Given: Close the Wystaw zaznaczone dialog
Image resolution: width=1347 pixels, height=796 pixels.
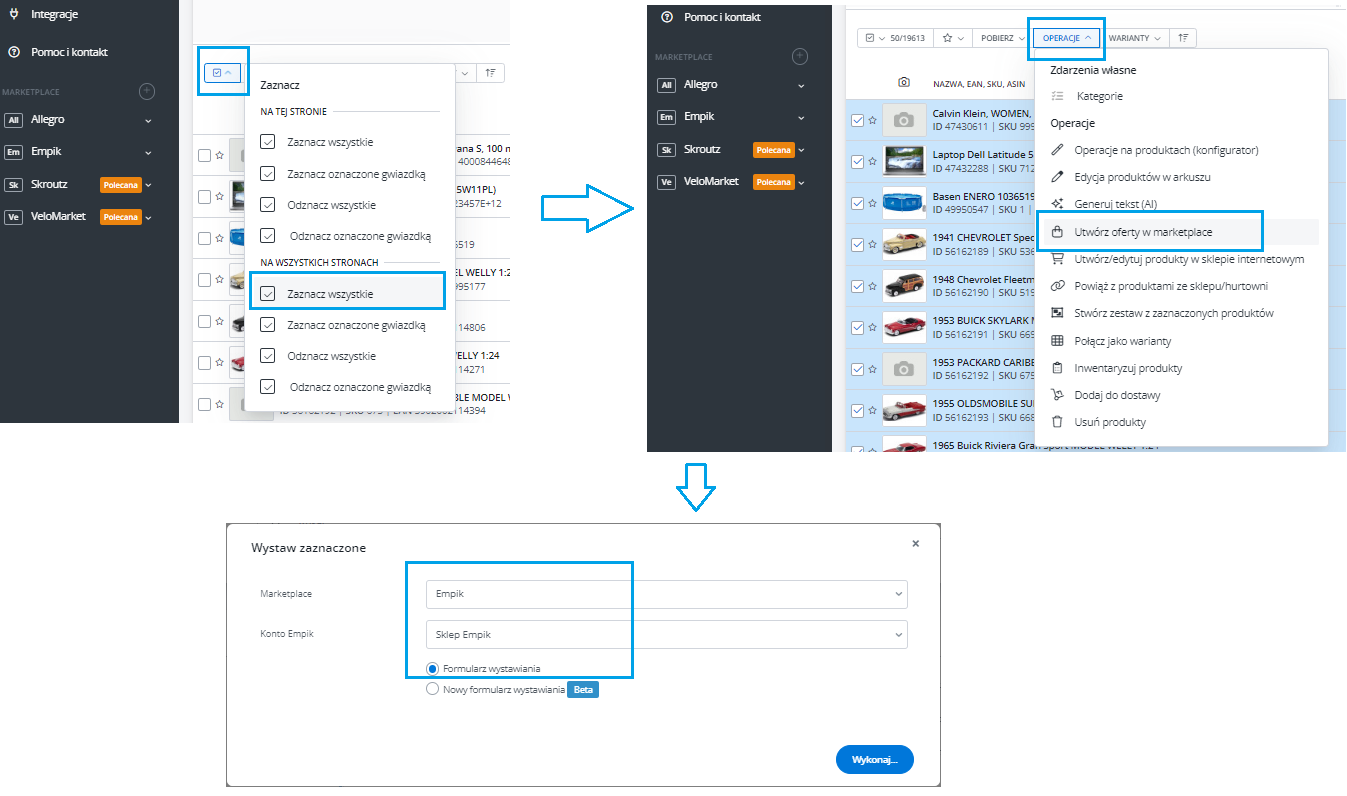Looking at the screenshot, I should click(915, 543).
